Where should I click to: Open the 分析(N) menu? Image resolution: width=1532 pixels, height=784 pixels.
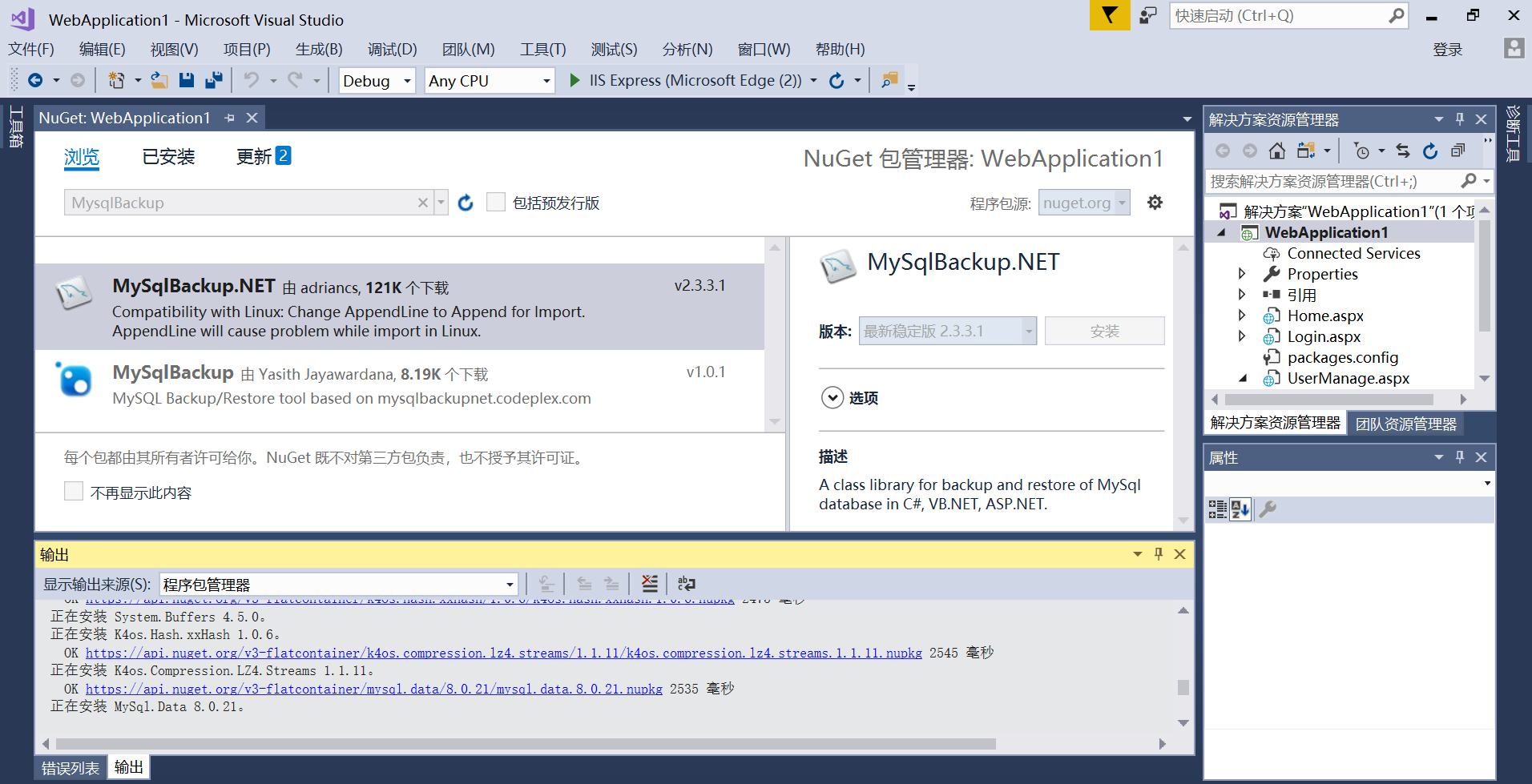[687, 50]
